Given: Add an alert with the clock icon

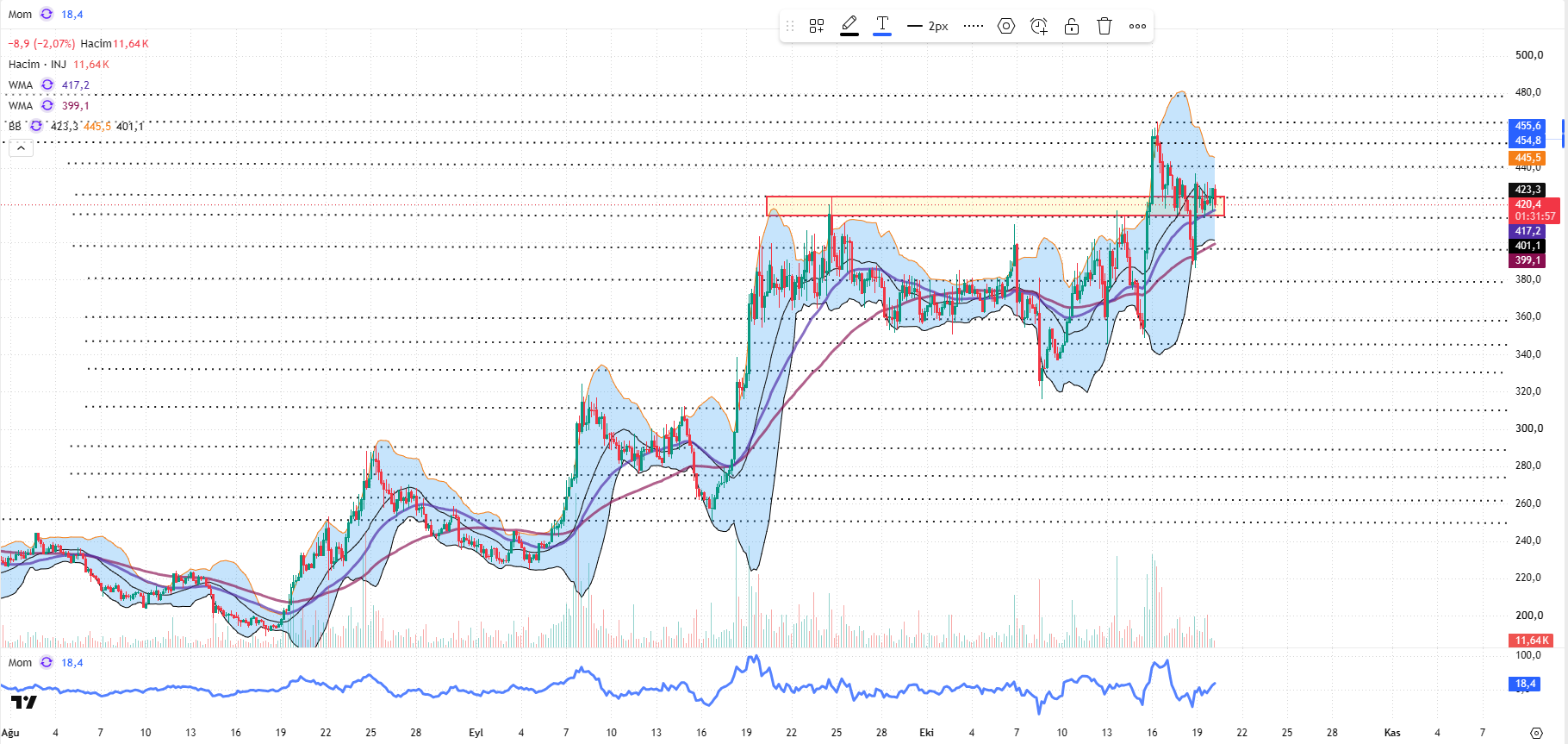Looking at the screenshot, I should [1039, 26].
